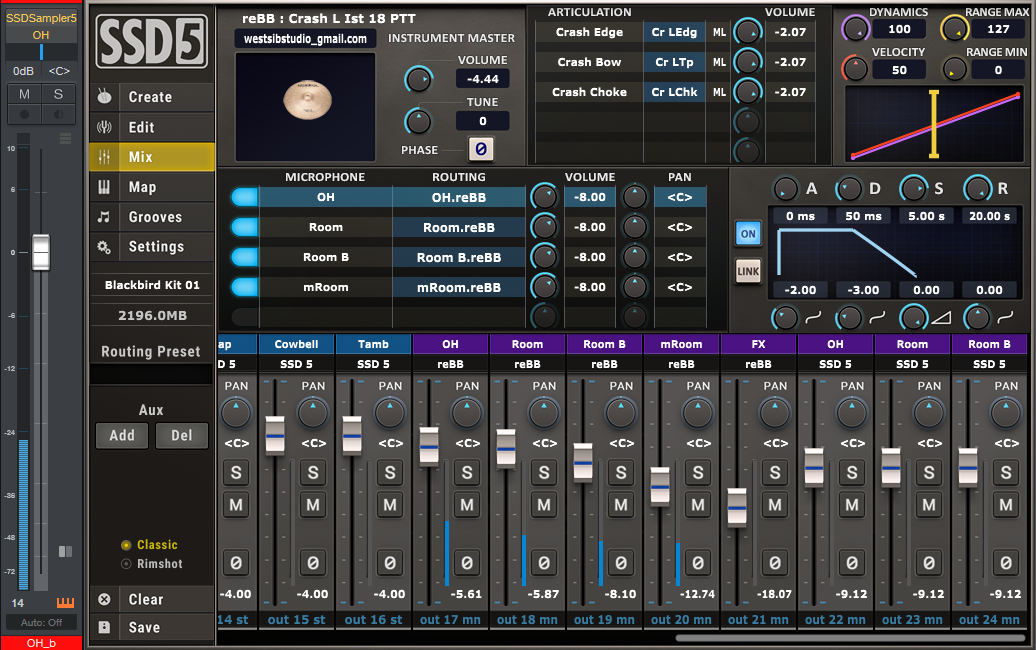Click the Save button in sidebar
This screenshot has width=1036, height=650.
coord(143,628)
